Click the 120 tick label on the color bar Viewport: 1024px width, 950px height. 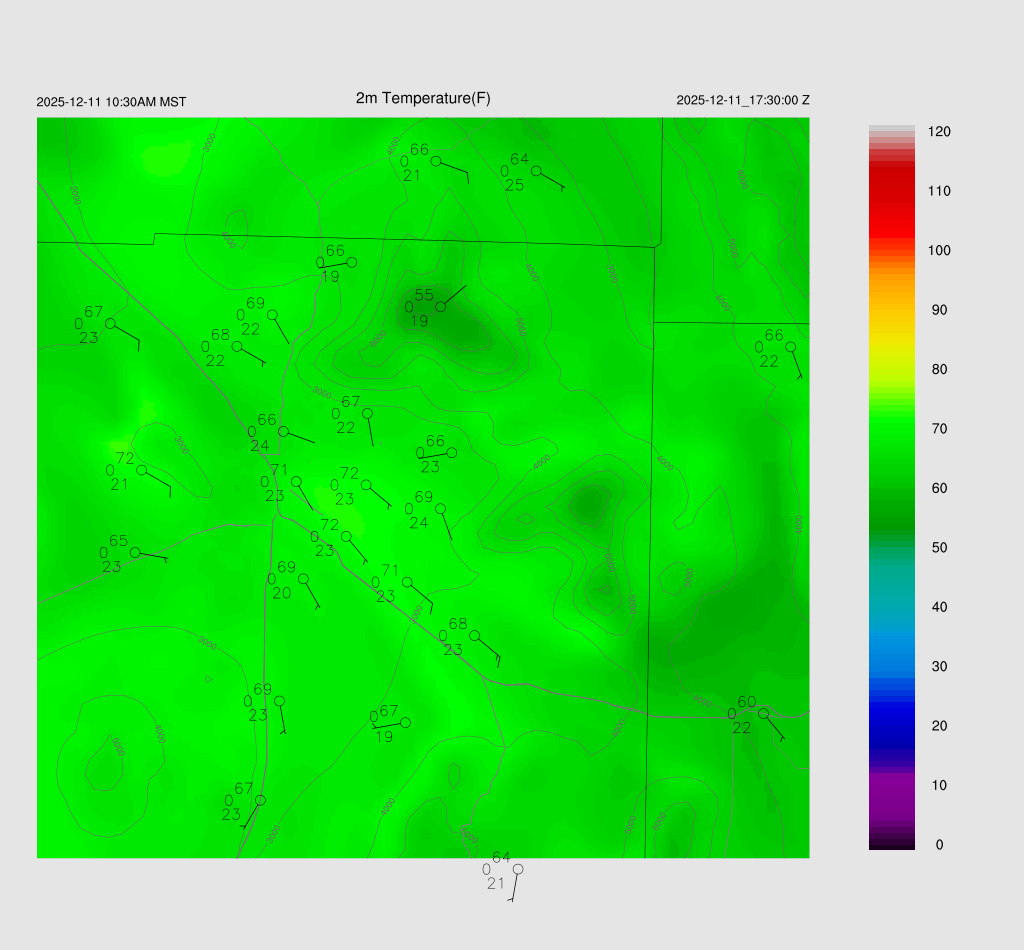(x=939, y=132)
